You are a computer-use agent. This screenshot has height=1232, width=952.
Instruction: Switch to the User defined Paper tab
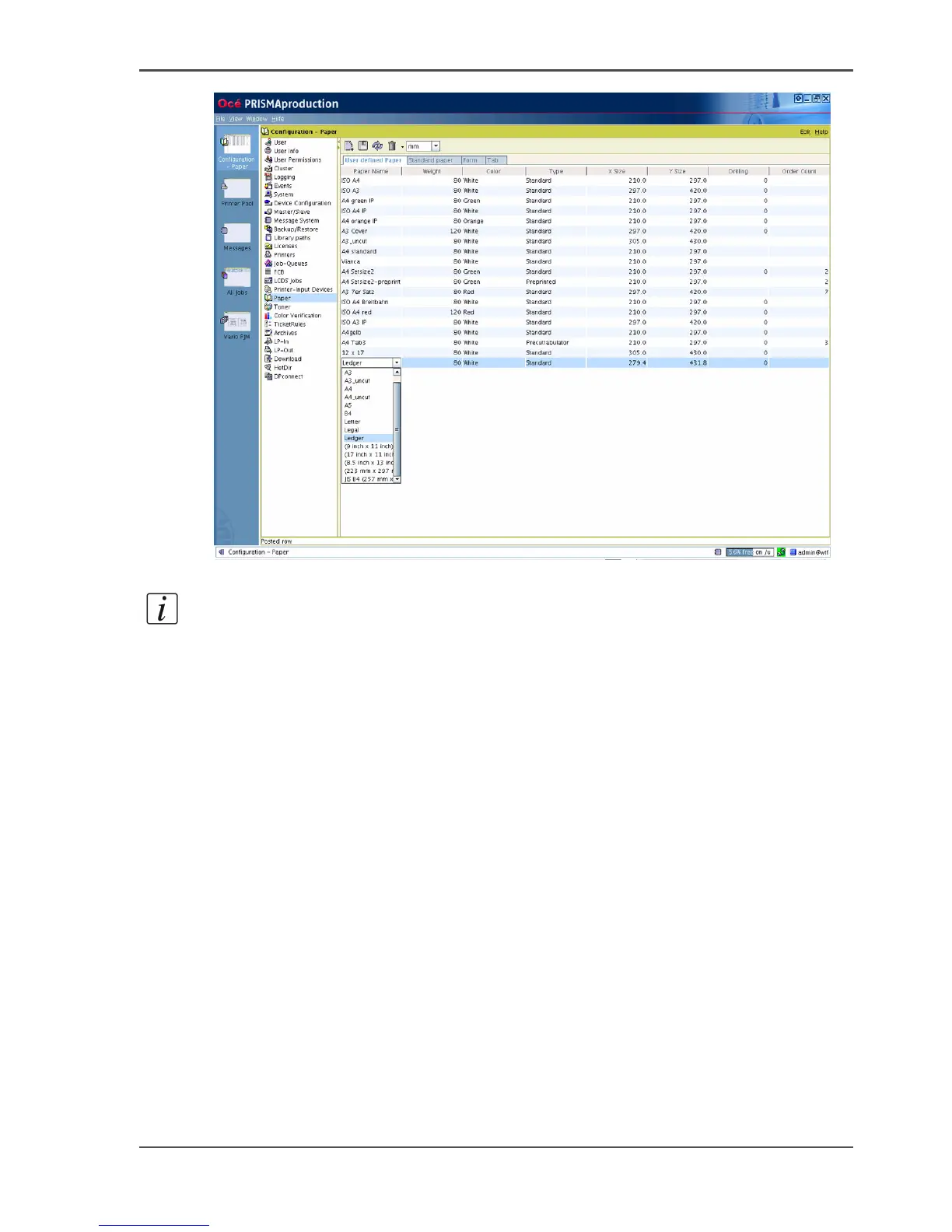[x=373, y=160]
